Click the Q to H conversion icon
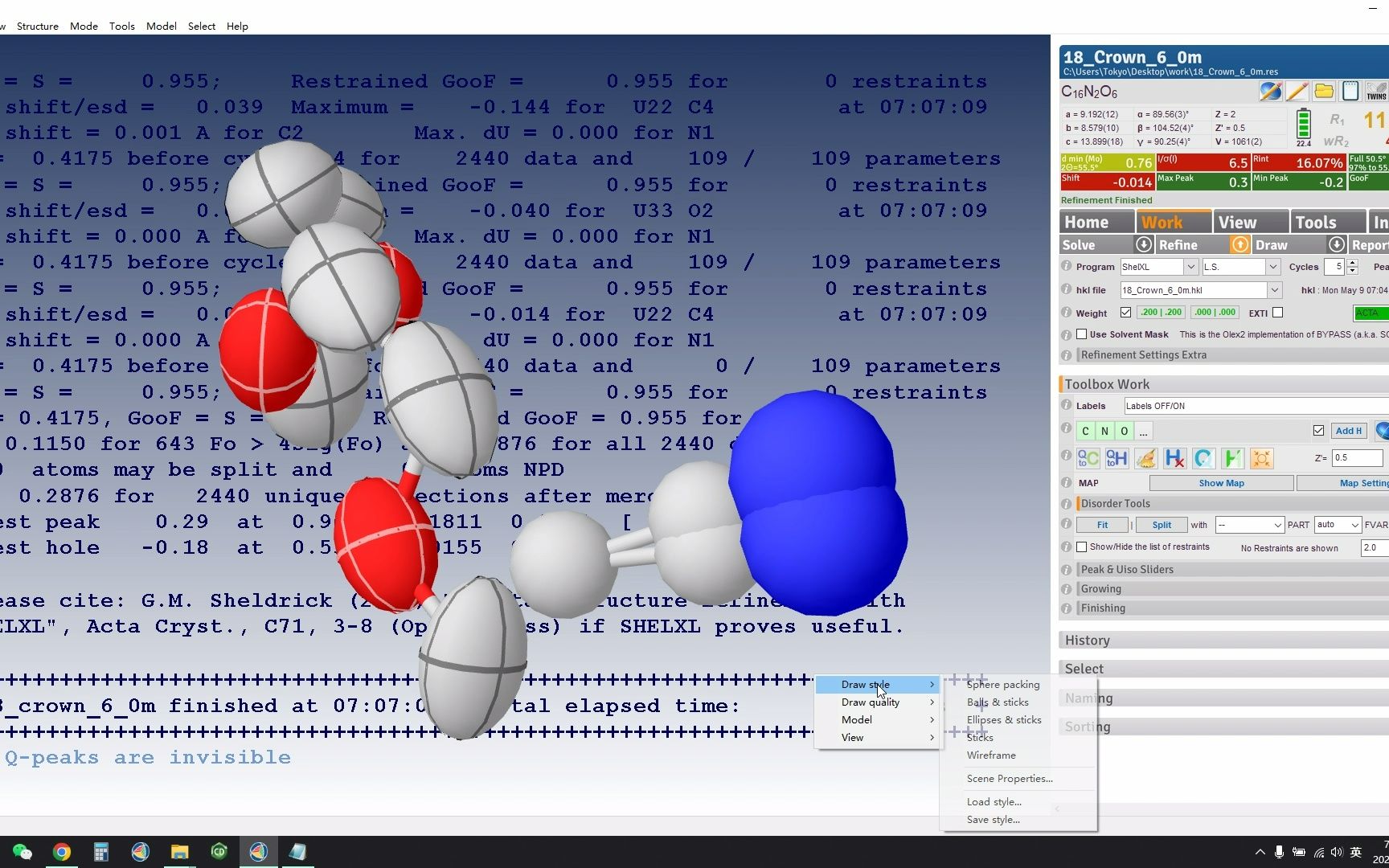Viewport: 1389px width, 868px height. pos(1117,458)
